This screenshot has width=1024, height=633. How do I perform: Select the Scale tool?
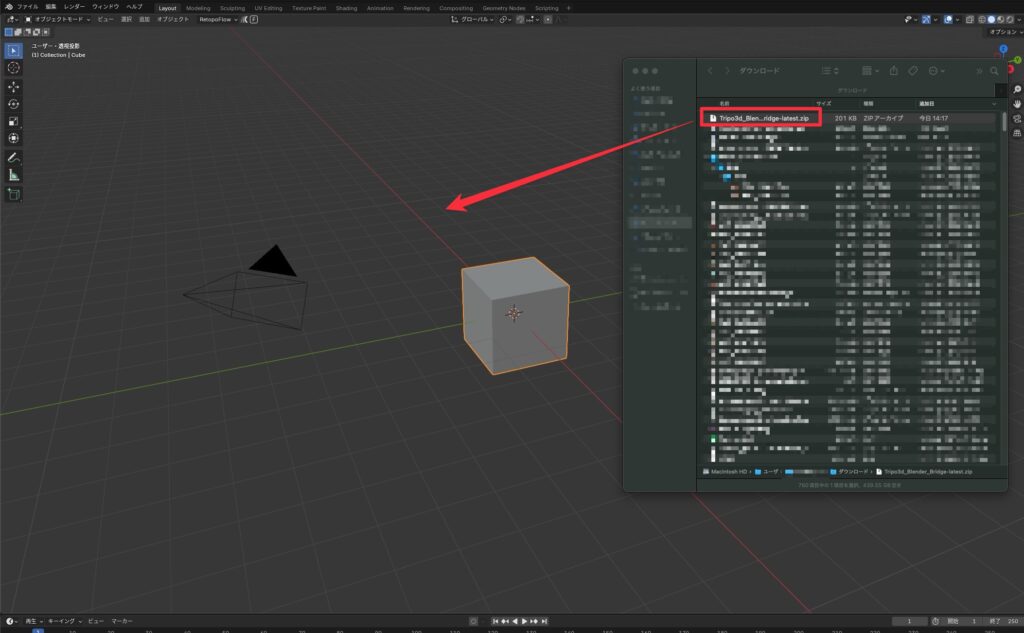coord(14,122)
